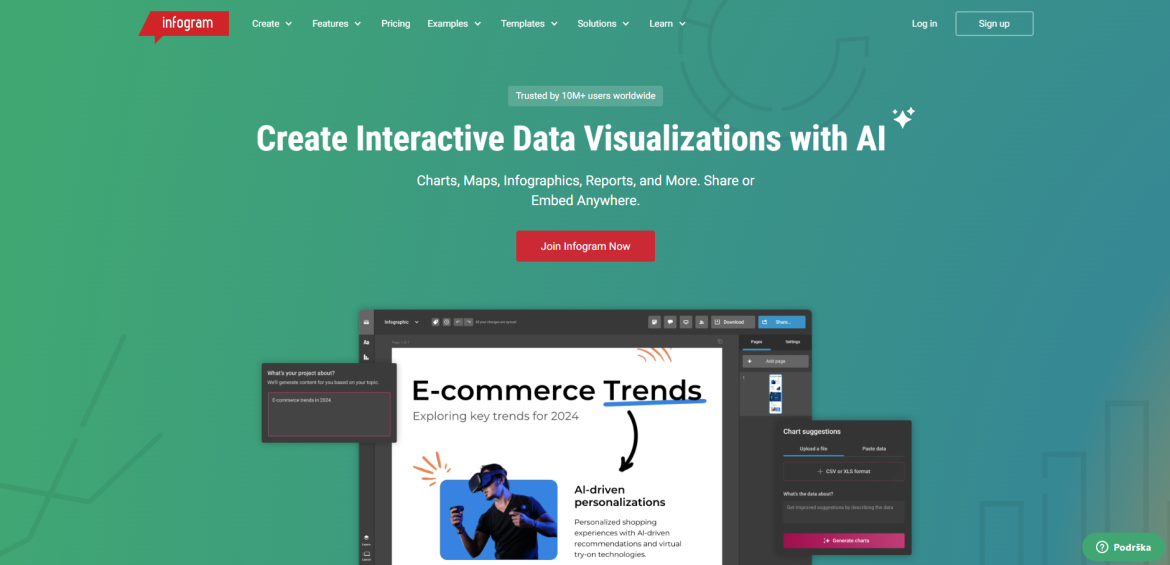The height and width of the screenshot is (565, 1170).
Task: Switch to the Settings tab
Action: tap(792, 342)
